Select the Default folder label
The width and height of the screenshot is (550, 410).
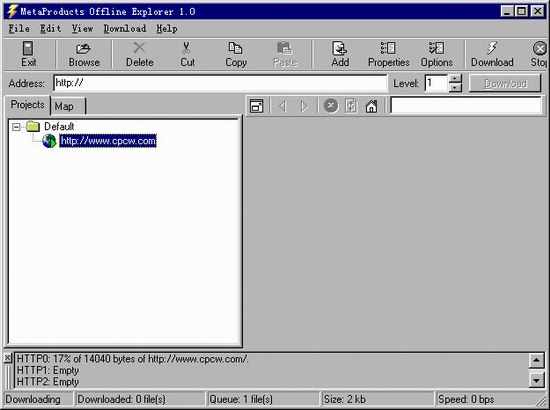[59, 126]
